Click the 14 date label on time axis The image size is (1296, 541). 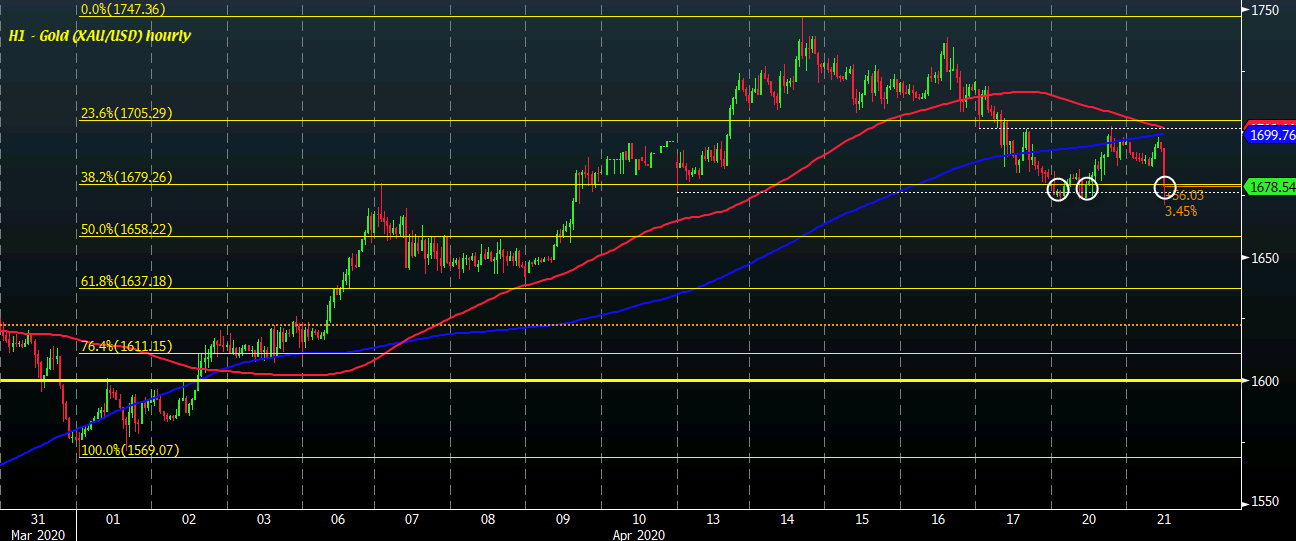point(788,520)
